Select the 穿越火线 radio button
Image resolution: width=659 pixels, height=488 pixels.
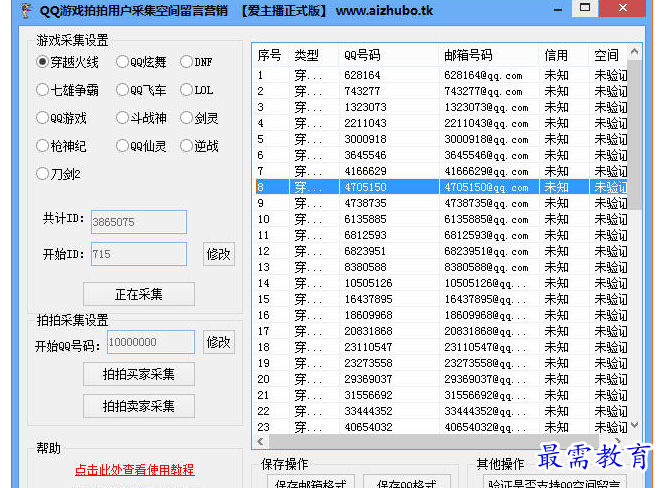(67, 62)
